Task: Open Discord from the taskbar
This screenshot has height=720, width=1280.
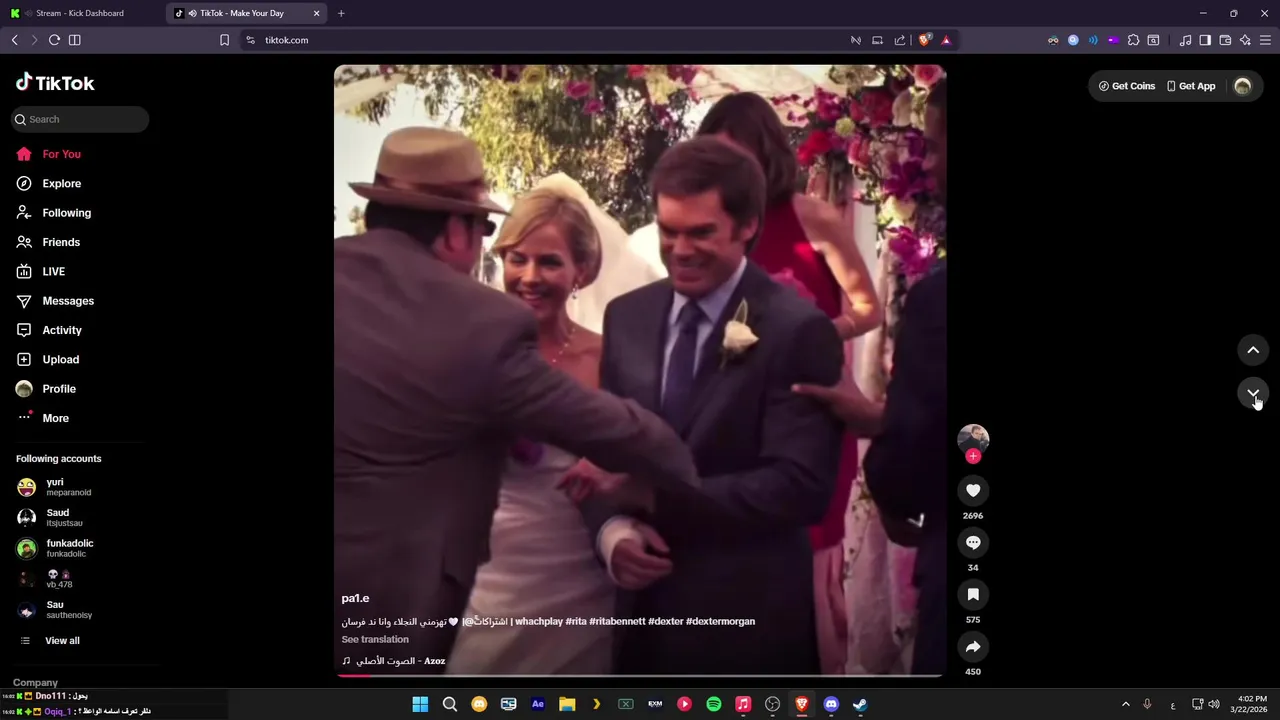Action: tap(831, 704)
